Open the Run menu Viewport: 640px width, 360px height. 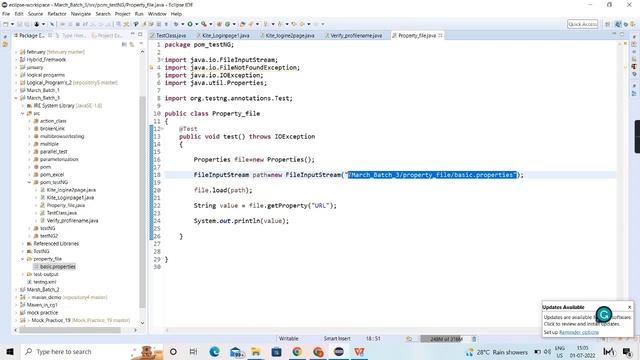pos(139,14)
